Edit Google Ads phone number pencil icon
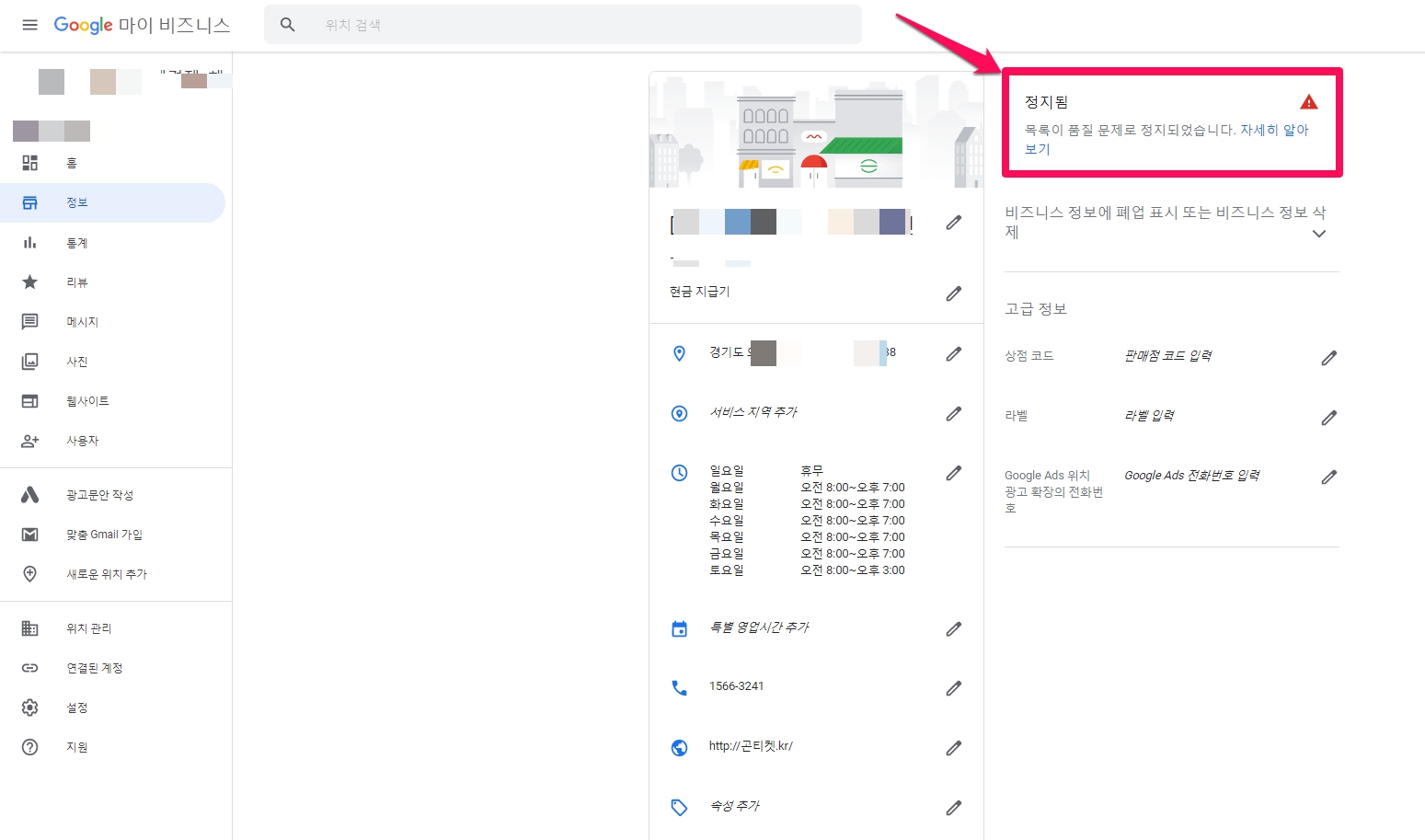The height and width of the screenshot is (840, 1425). [1328, 478]
